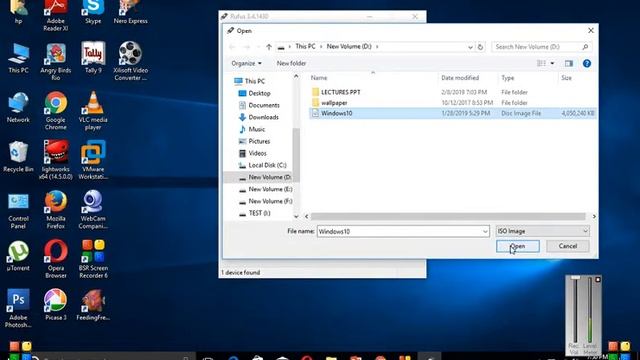Select the Angry Birds Rio shortcut

[56, 62]
